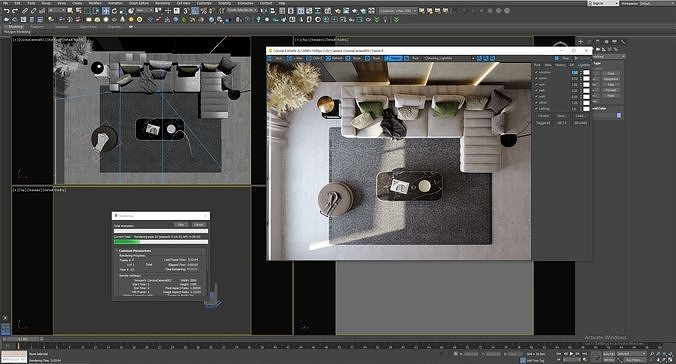Toggle the window light checkbox in LightMix
676x364 pixels.
[x=536, y=72]
